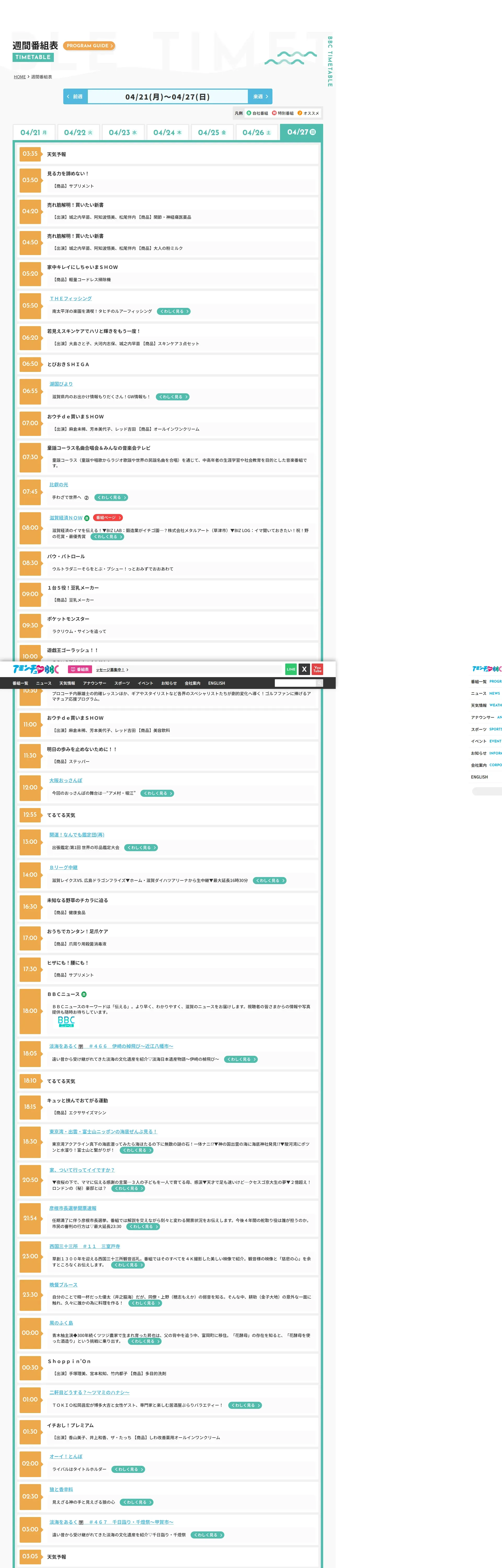The width and height of the screenshot is (502, 1568).
Task: Click くわしく見る for 大阪おっさんぽ
Action: (157, 793)
